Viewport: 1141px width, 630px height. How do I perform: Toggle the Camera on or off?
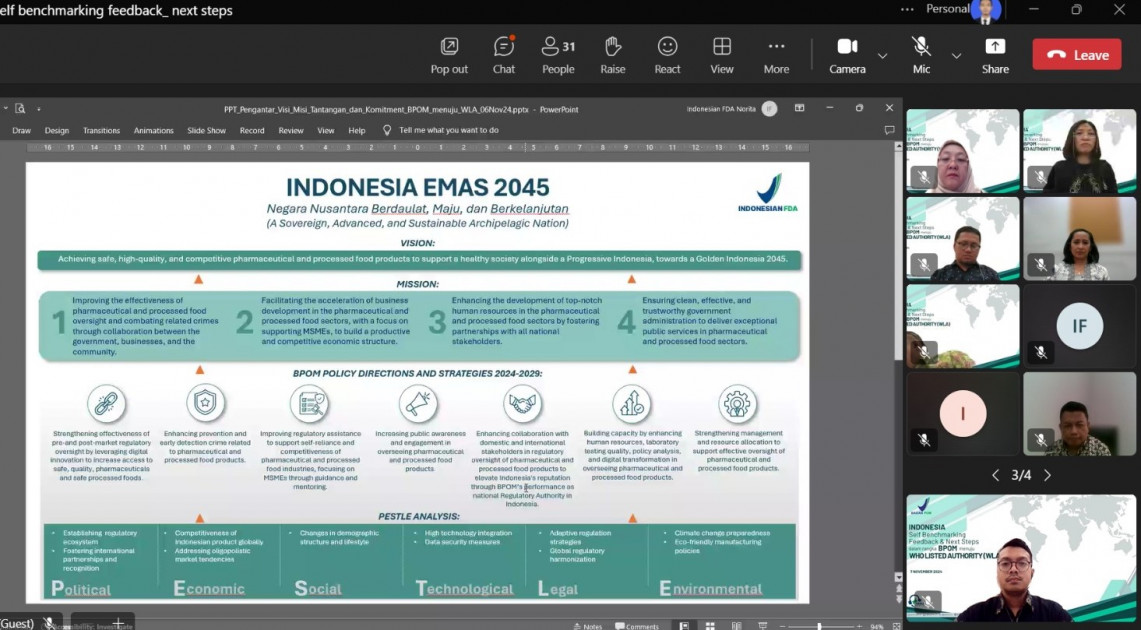coord(847,55)
